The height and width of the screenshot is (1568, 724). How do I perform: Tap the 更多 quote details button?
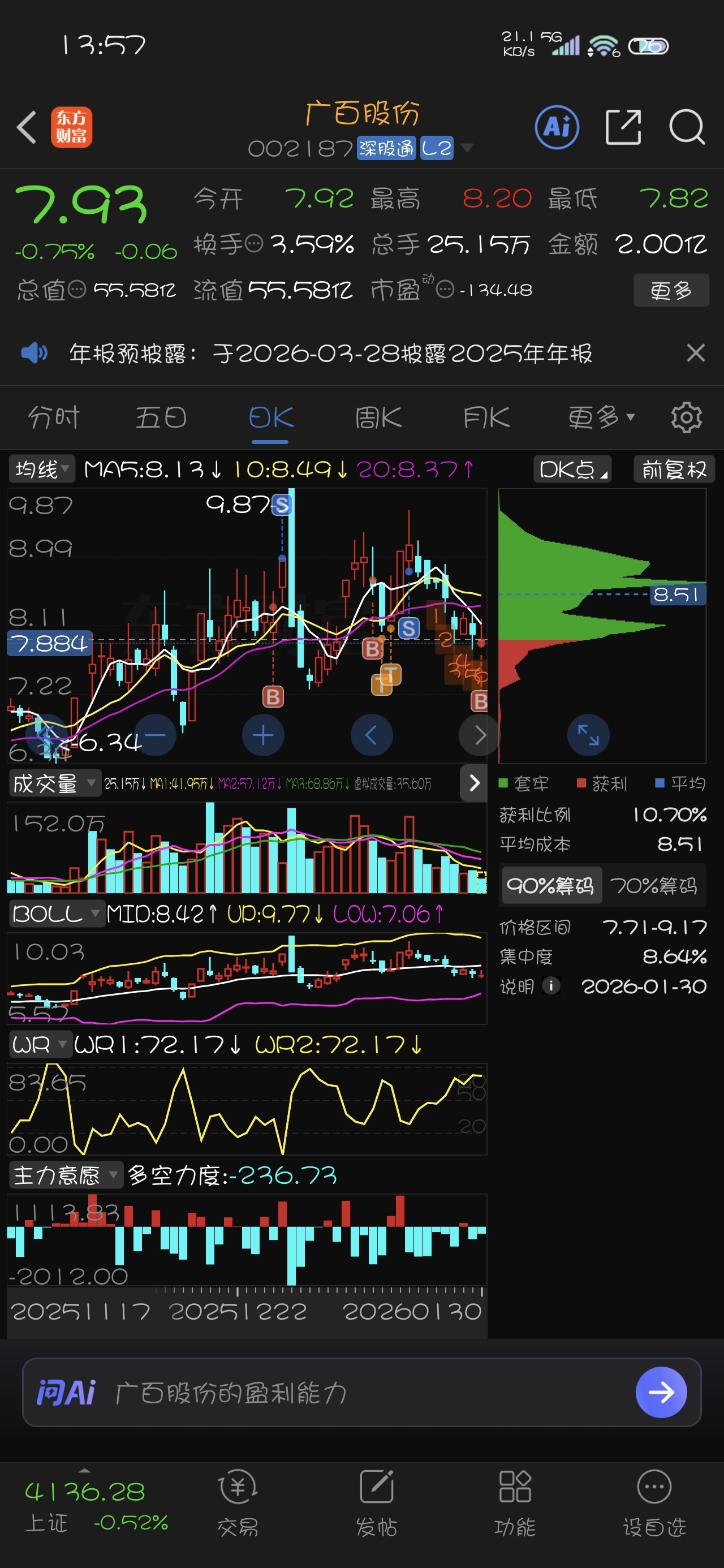(671, 290)
